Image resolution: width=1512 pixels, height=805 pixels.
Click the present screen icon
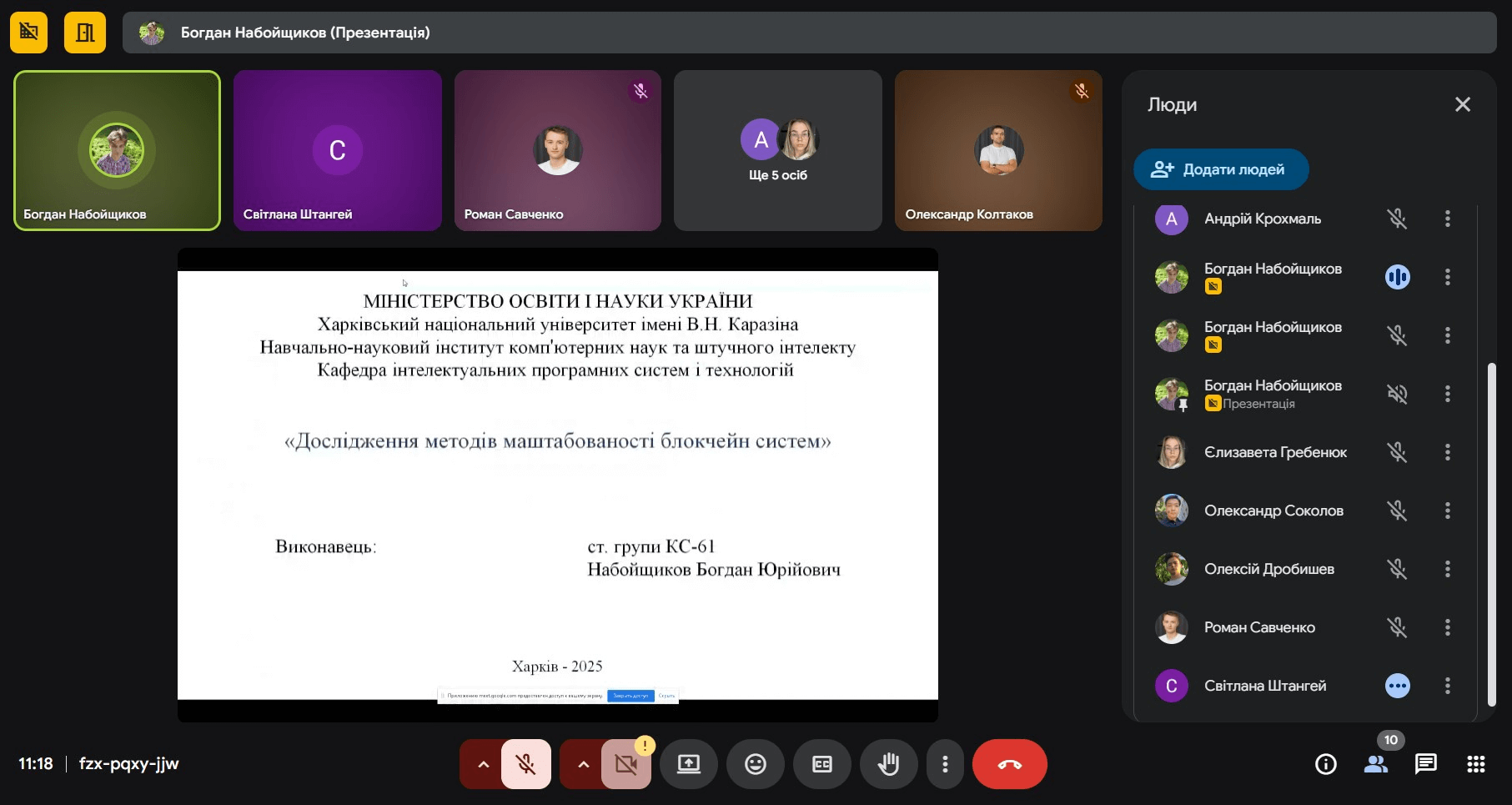click(x=688, y=764)
